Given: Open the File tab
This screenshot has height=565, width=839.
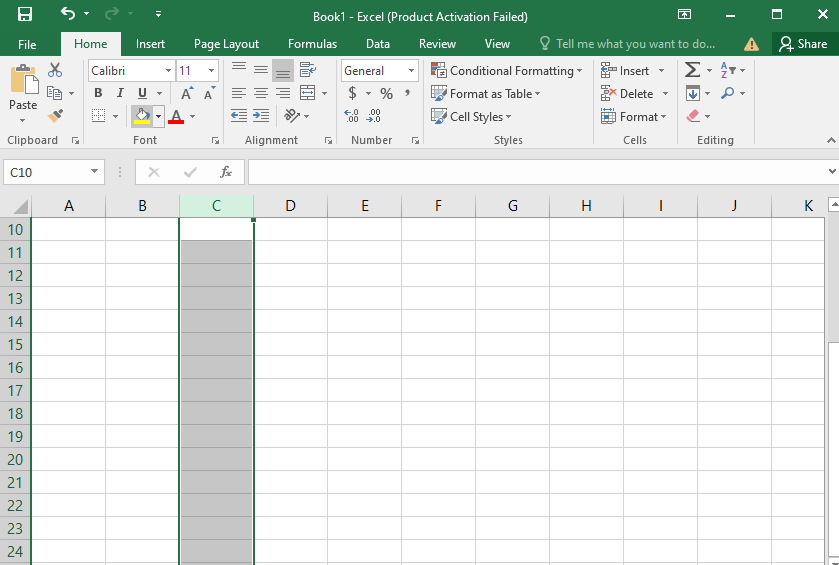Looking at the screenshot, I should point(27,44).
